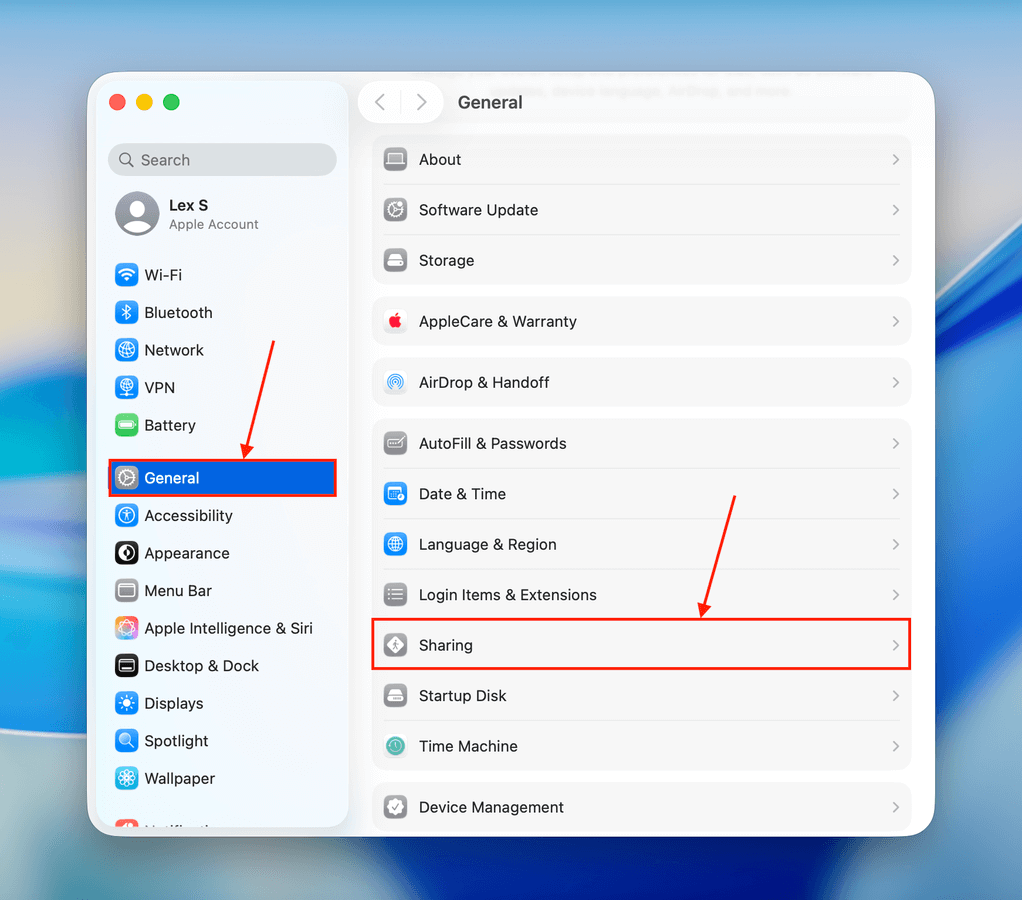Expand the Date & Time chevron
Screen dimensions: 1022x900
(x=895, y=494)
